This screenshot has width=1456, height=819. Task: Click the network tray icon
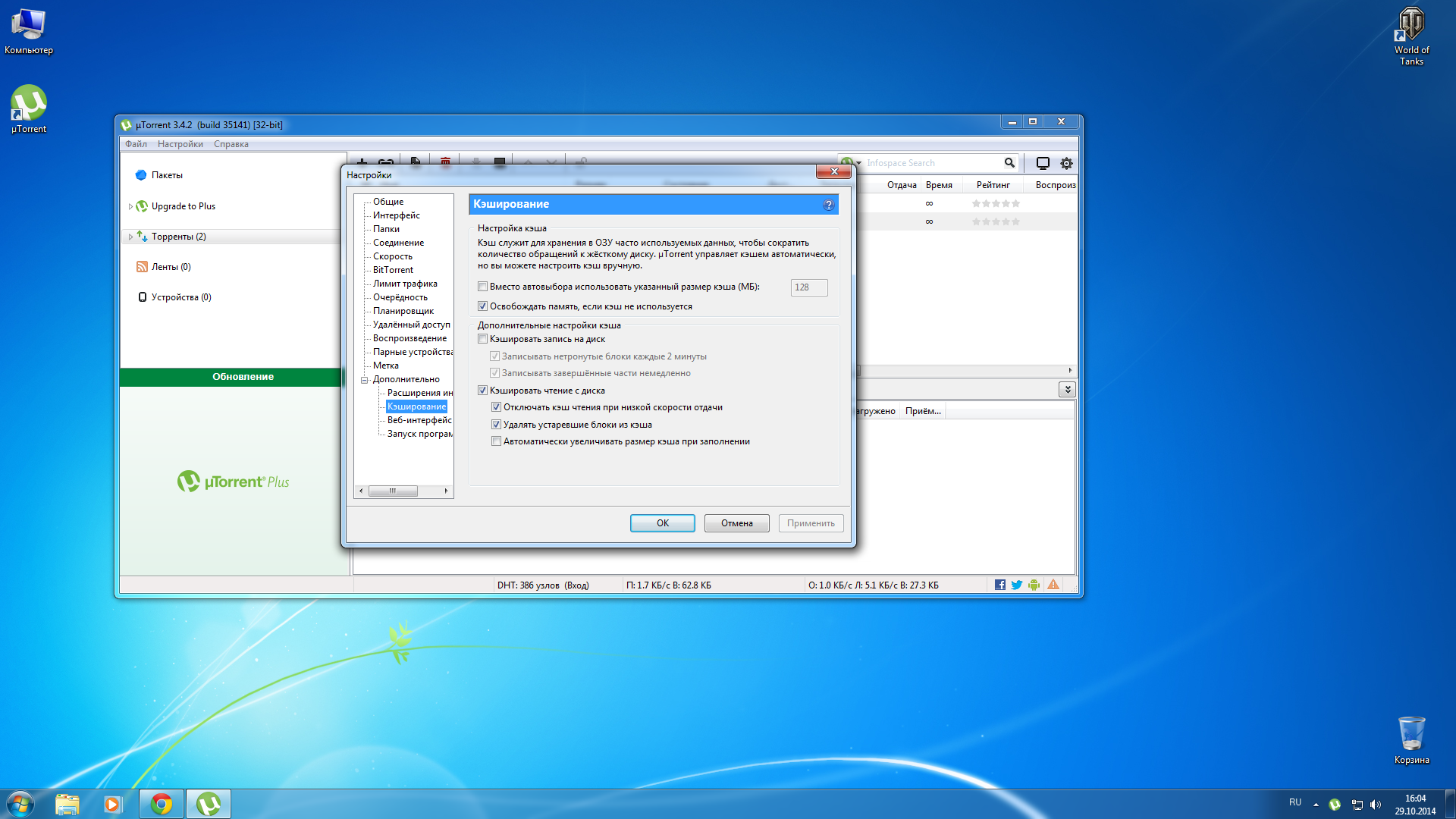tap(1357, 805)
